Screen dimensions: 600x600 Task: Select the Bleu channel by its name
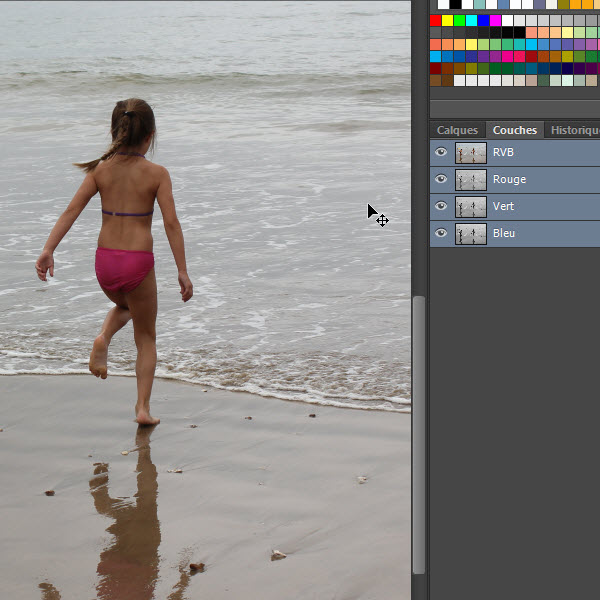click(x=504, y=233)
